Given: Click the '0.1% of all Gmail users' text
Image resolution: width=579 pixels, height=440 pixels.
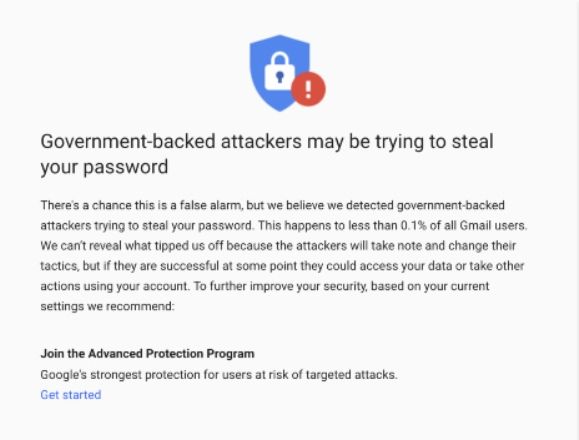Looking at the screenshot, I should (464, 226).
